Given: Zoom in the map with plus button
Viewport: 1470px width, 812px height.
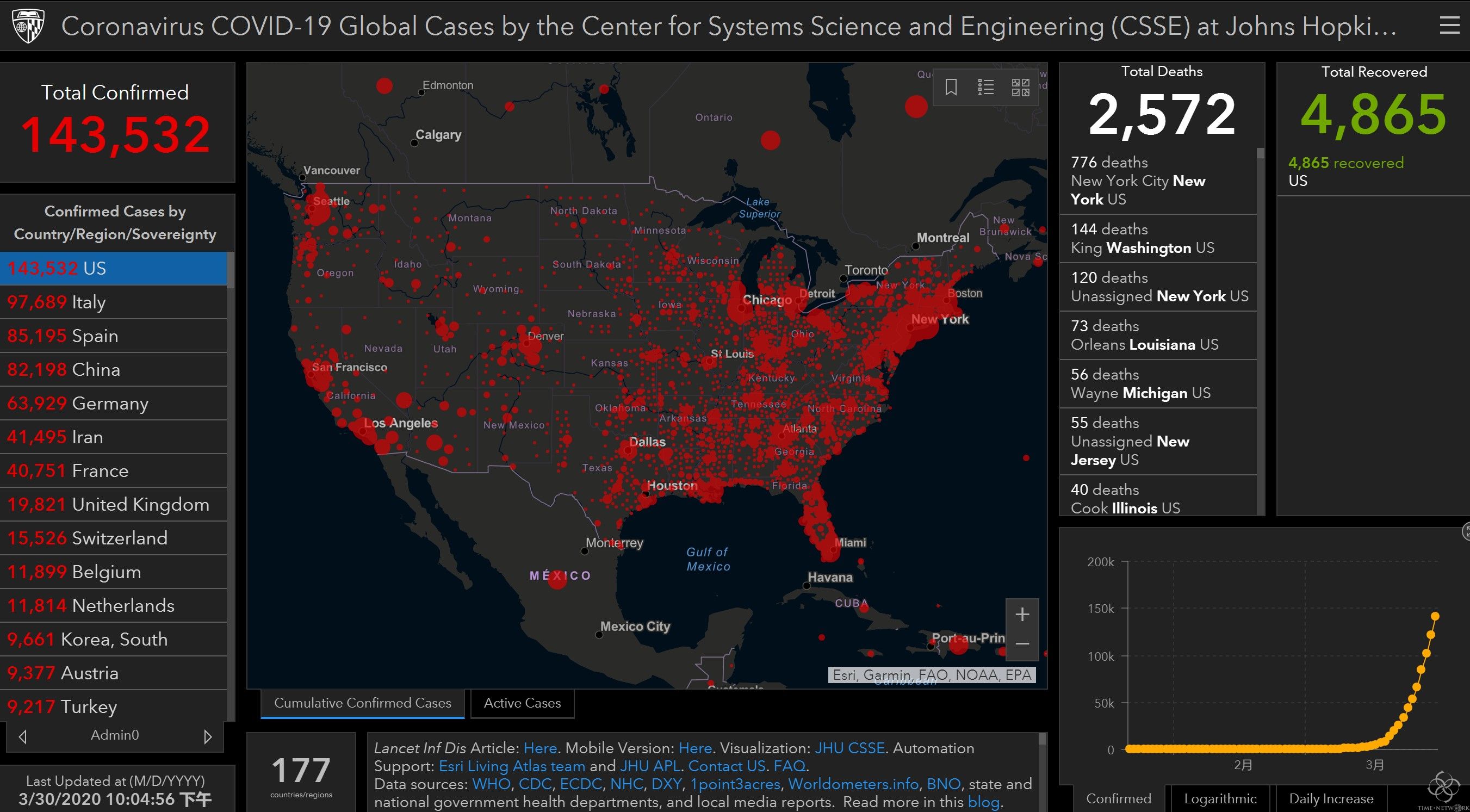Looking at the screenshot, I should coord(1022,615).
